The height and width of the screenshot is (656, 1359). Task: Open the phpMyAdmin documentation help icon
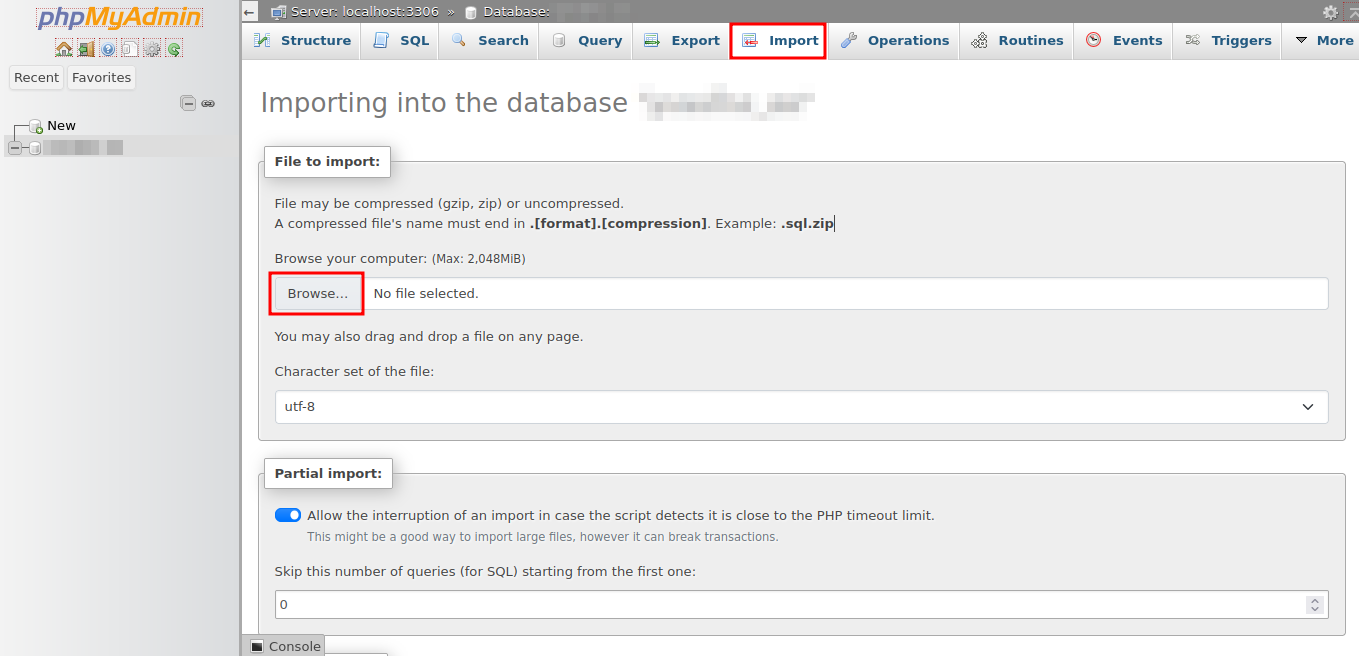[x=108, y=49]
